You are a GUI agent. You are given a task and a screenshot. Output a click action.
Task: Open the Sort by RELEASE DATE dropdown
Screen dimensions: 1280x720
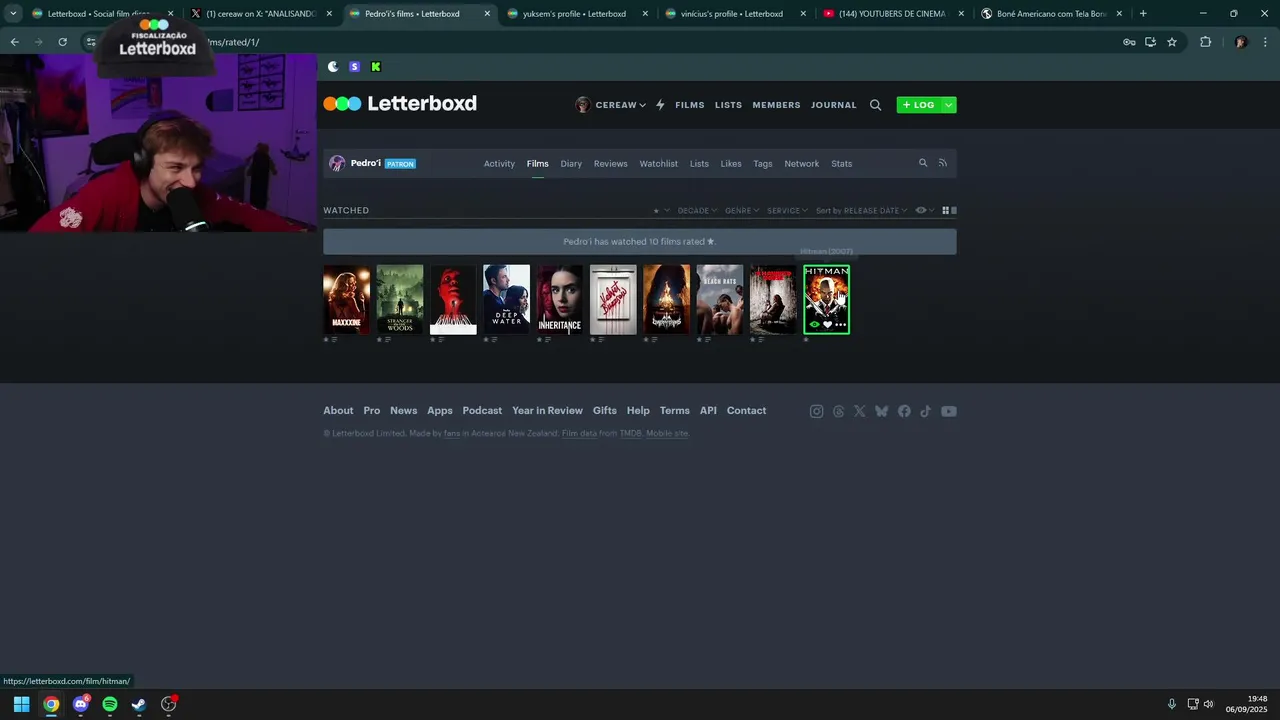(861, 211)
